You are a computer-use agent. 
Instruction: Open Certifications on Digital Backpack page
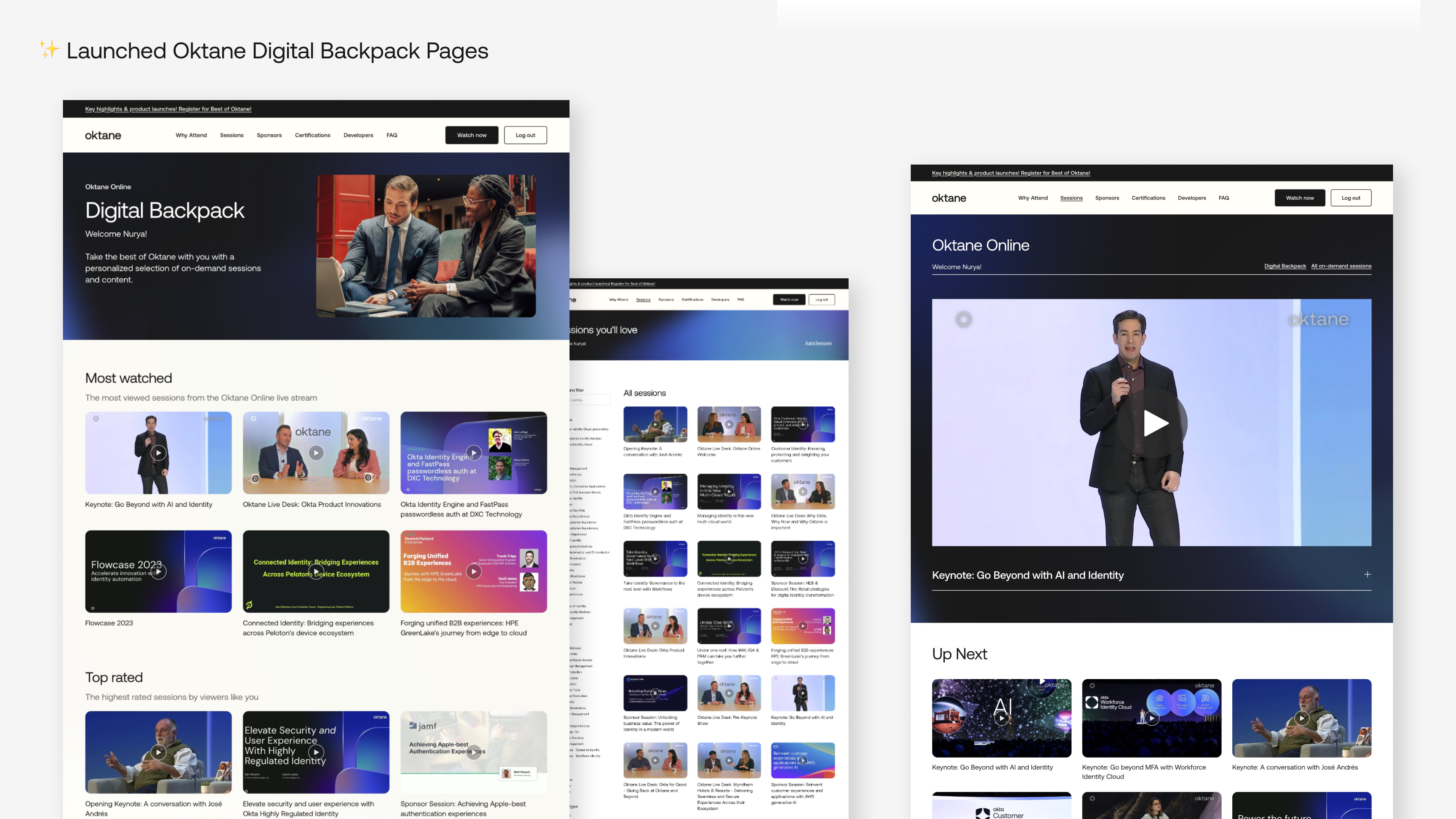point(312,135)
